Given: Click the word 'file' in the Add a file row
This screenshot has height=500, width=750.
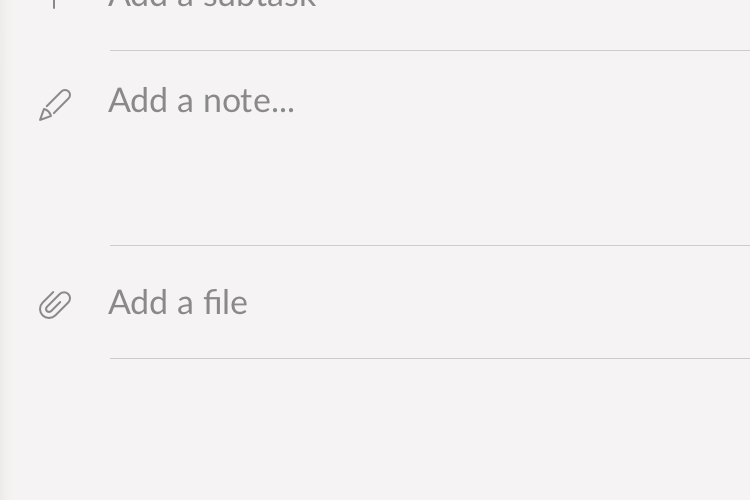Looking at the screenshot, I should tap(226, 302).
